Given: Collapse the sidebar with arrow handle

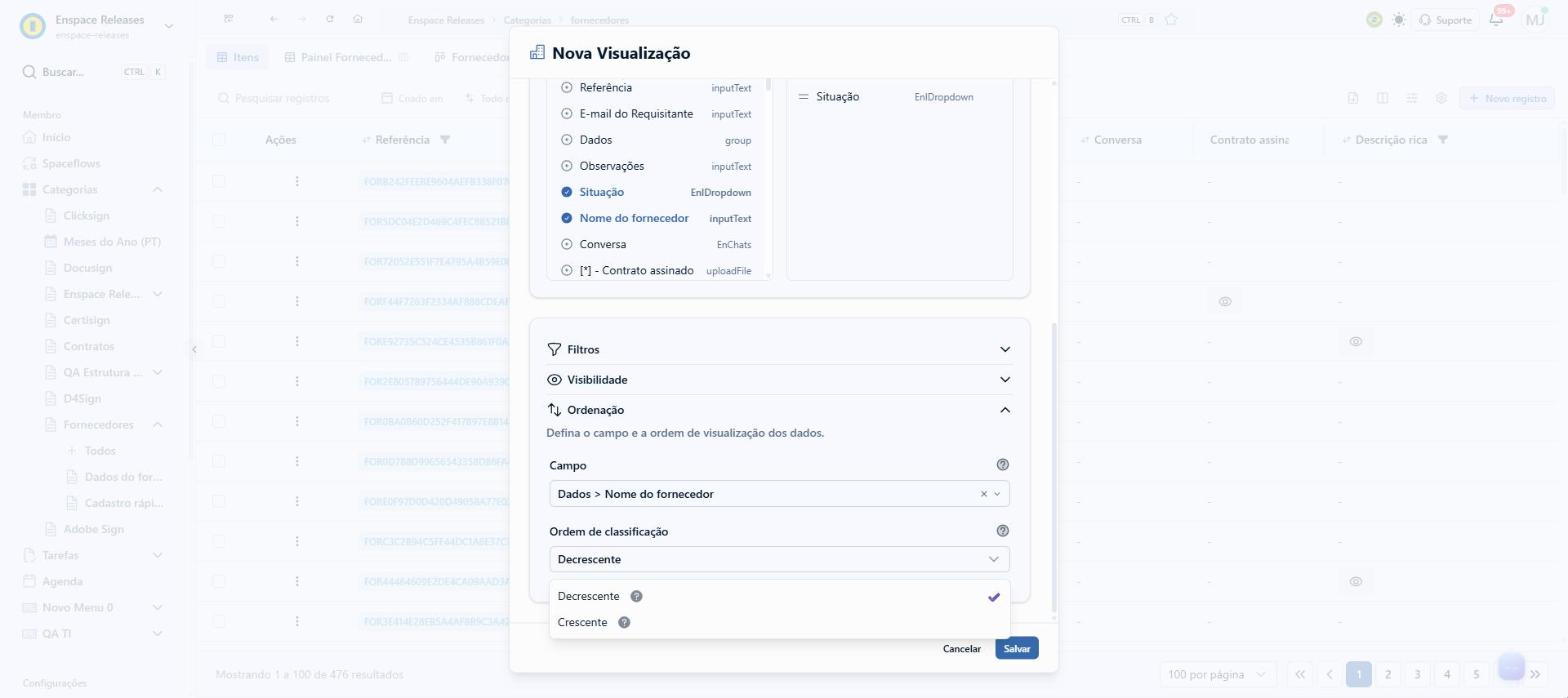Looking at the screenshot, I should point(194,349).
